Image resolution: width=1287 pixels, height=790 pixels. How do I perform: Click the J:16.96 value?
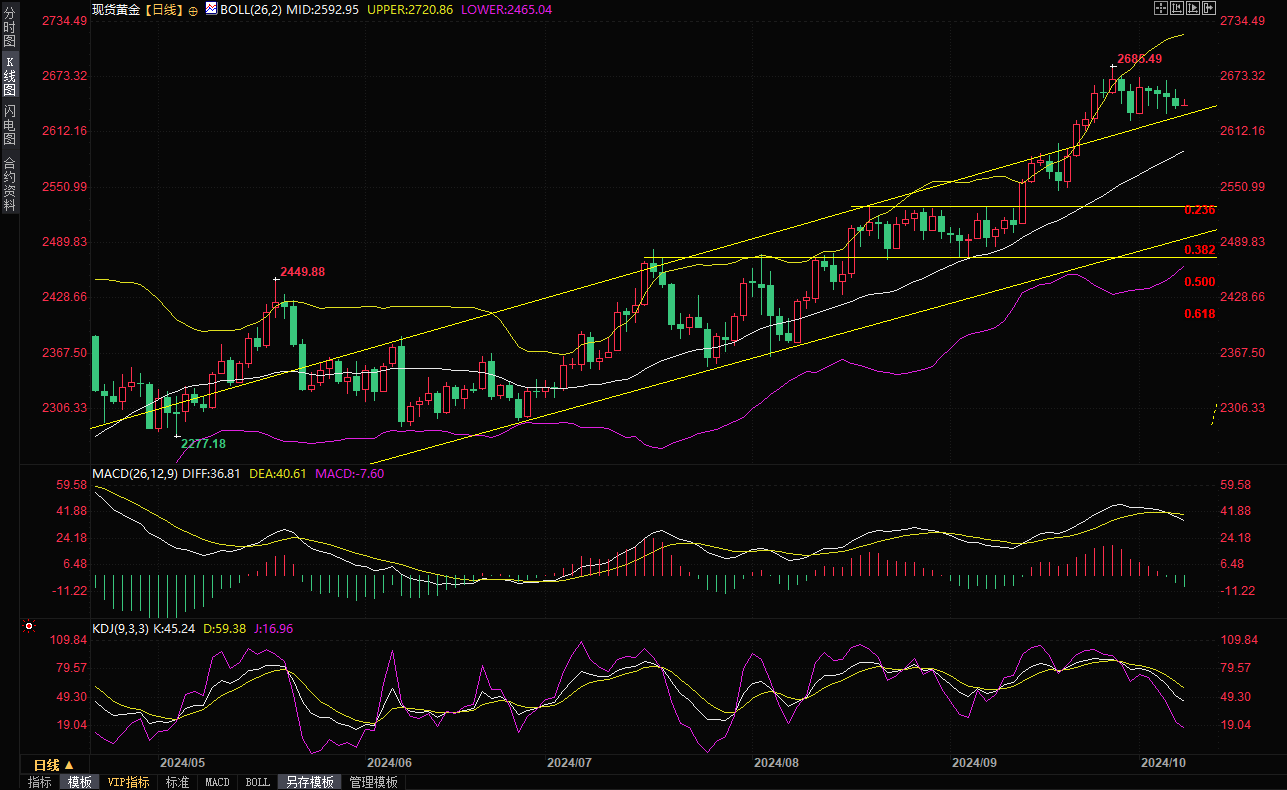click(274, 629)
